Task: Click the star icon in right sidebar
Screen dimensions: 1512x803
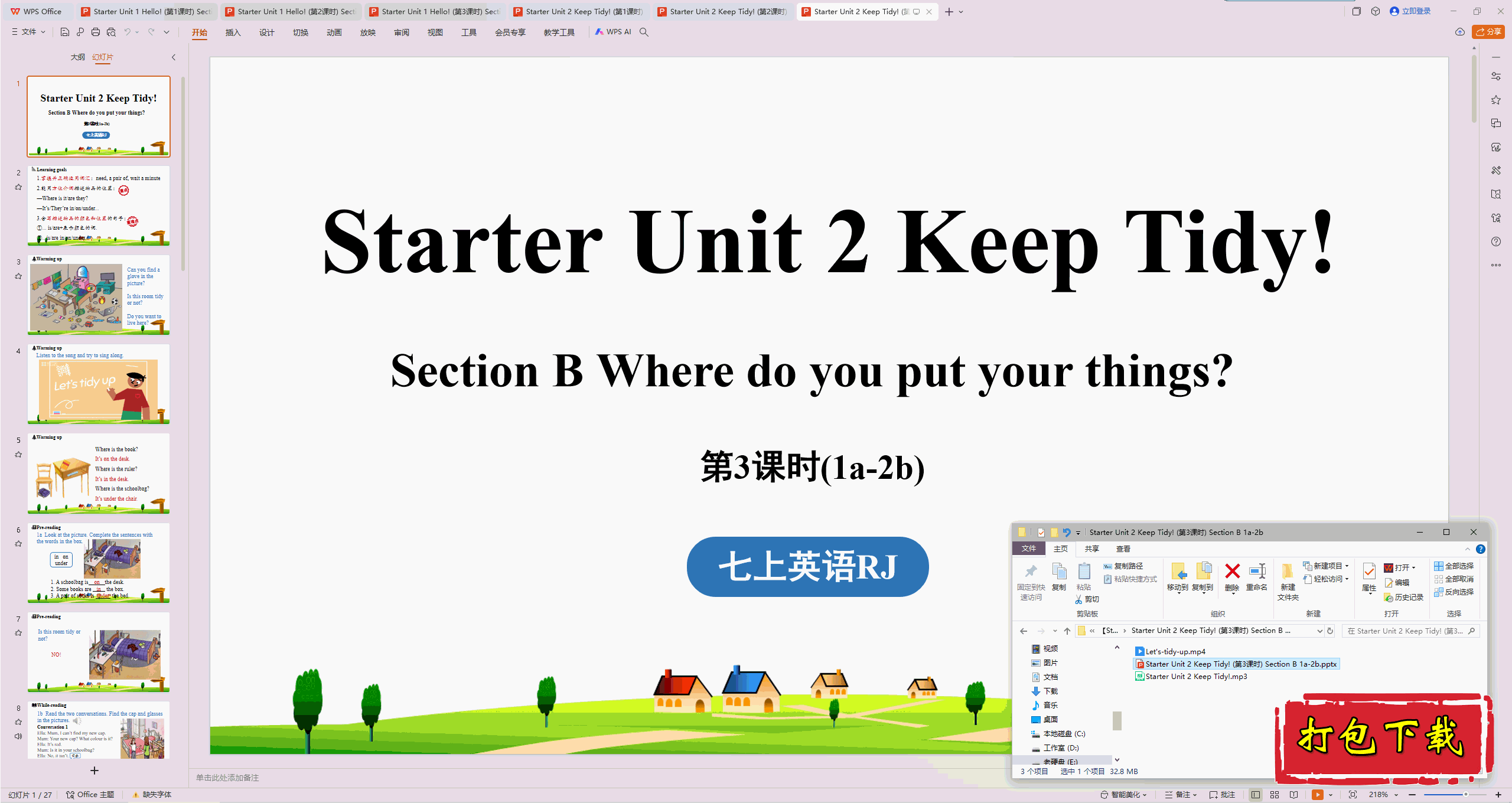Action: pos(1496,100)
